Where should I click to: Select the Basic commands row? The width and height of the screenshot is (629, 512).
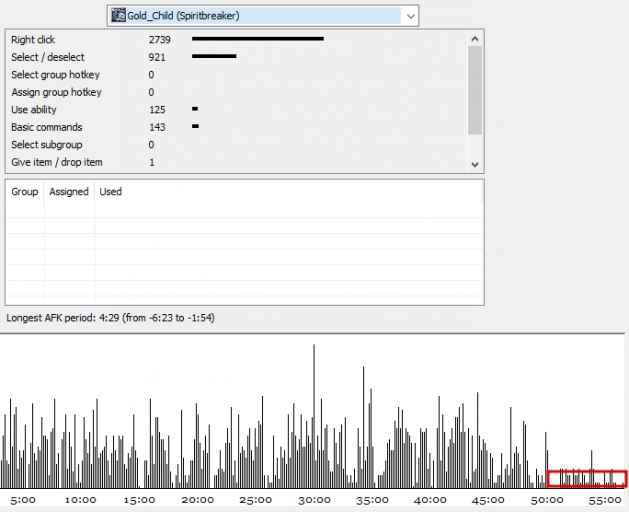tap(236, 127)
